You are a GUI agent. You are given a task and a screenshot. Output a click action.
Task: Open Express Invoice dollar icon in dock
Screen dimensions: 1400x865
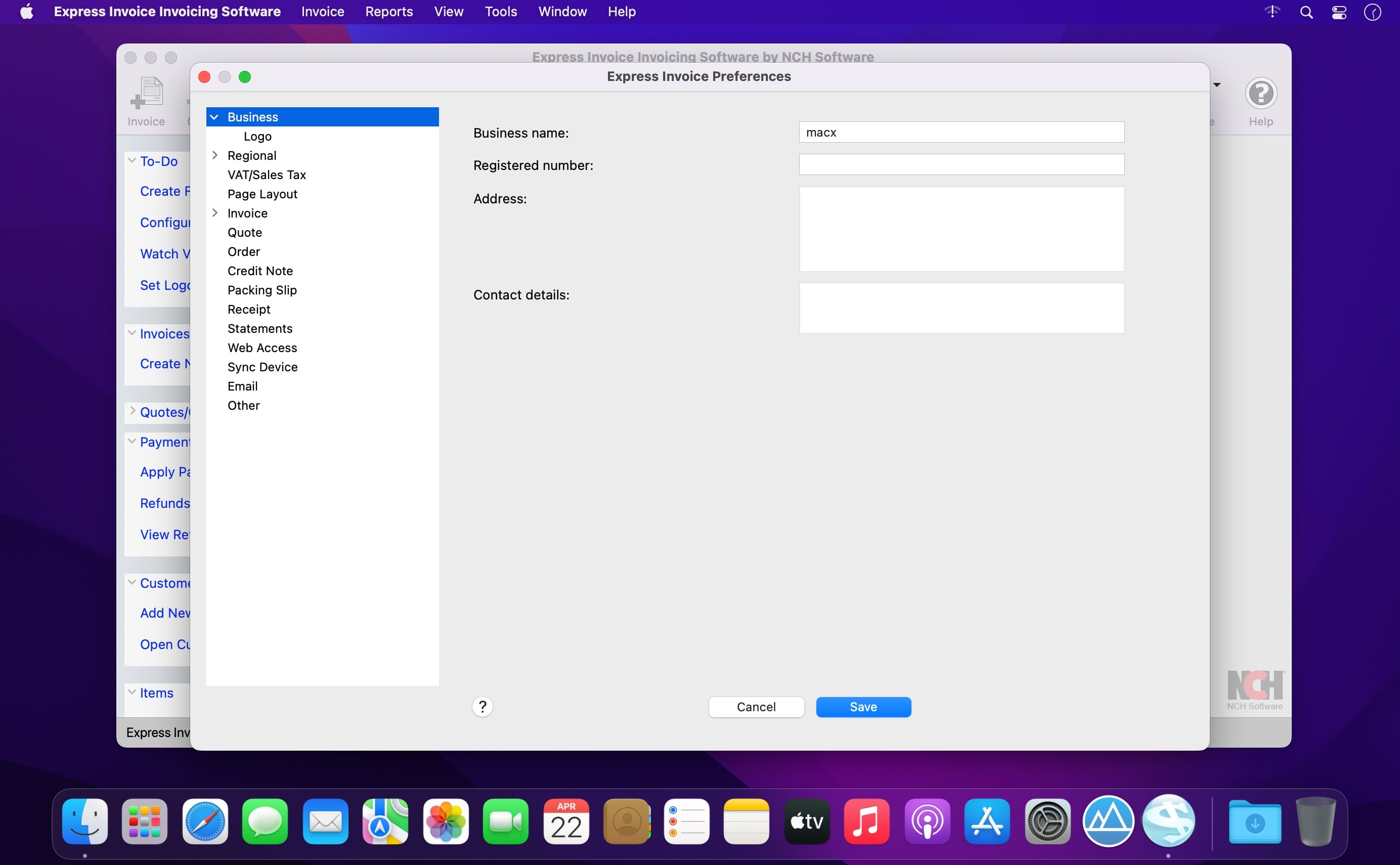click(1168, 820)
